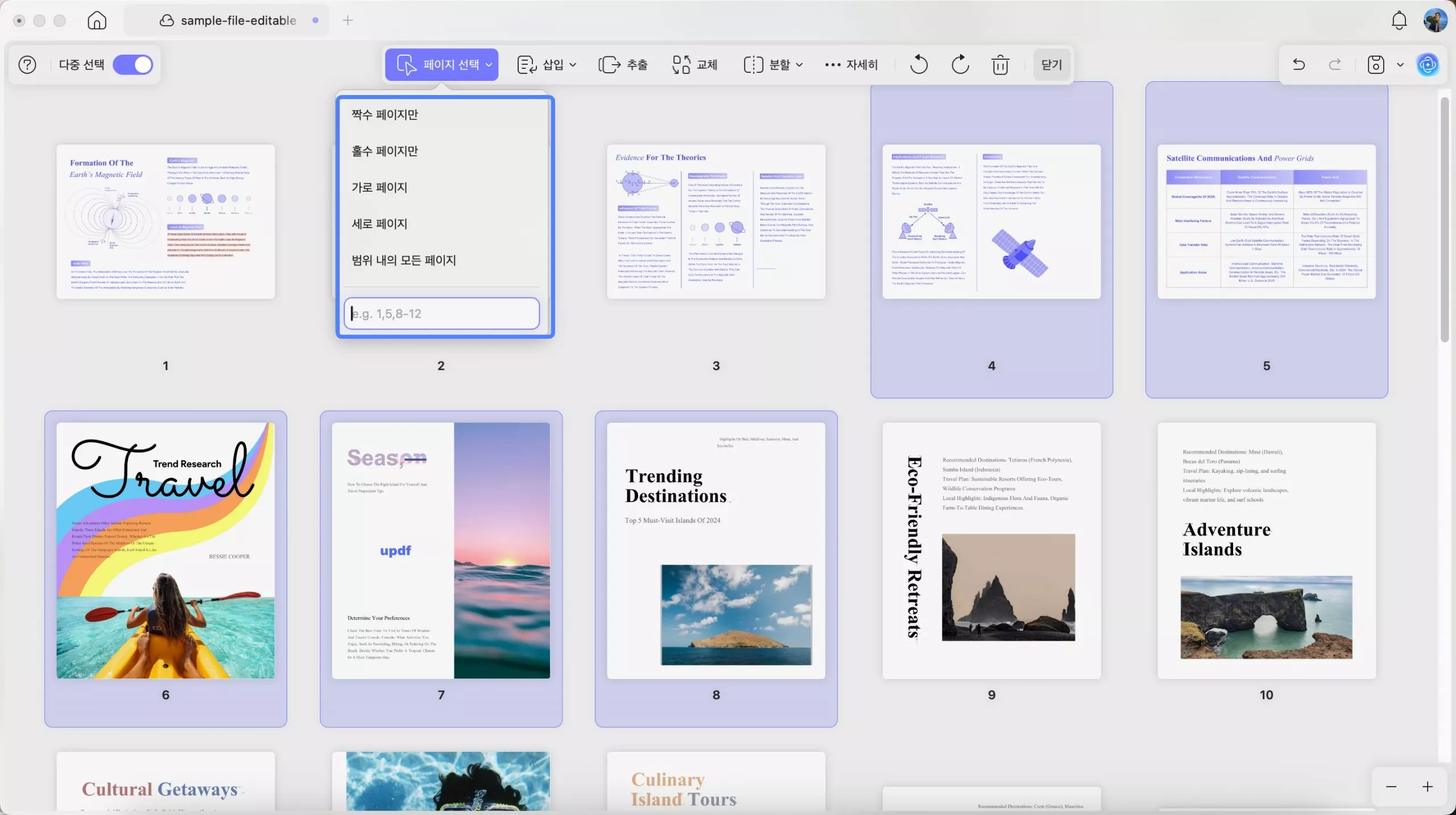
Task: Select page 1 thumbnail
Action: (166, 222)
